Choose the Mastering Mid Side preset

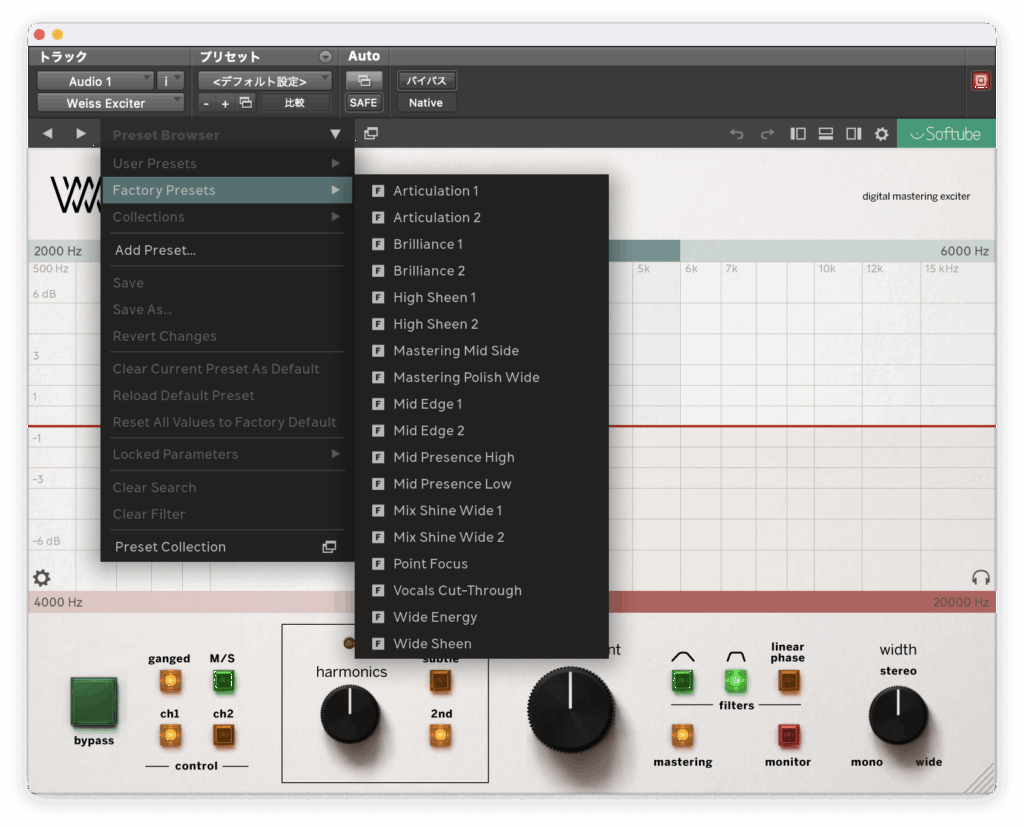pos(482,351)
